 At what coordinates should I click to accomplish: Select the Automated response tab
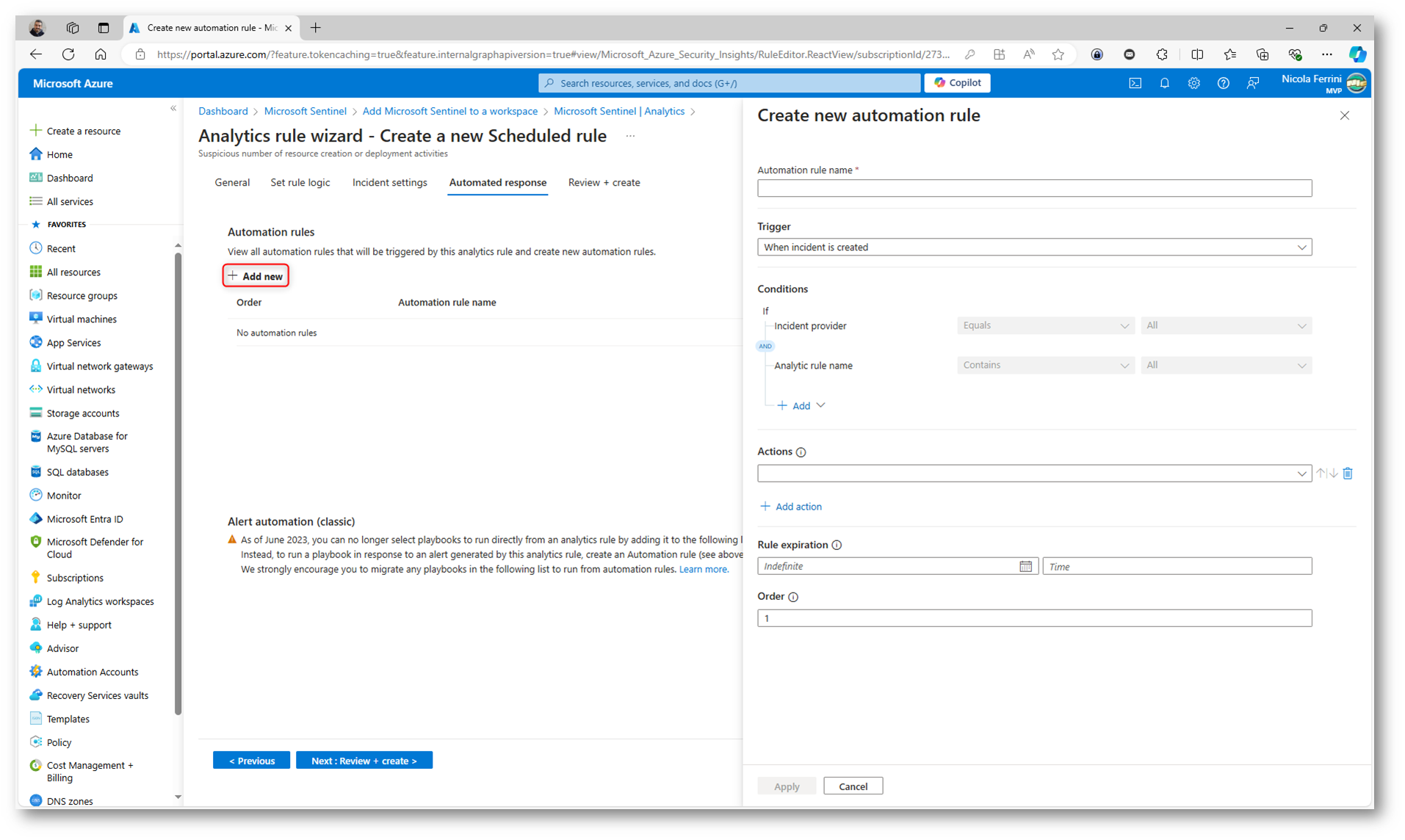click(497, 182)
